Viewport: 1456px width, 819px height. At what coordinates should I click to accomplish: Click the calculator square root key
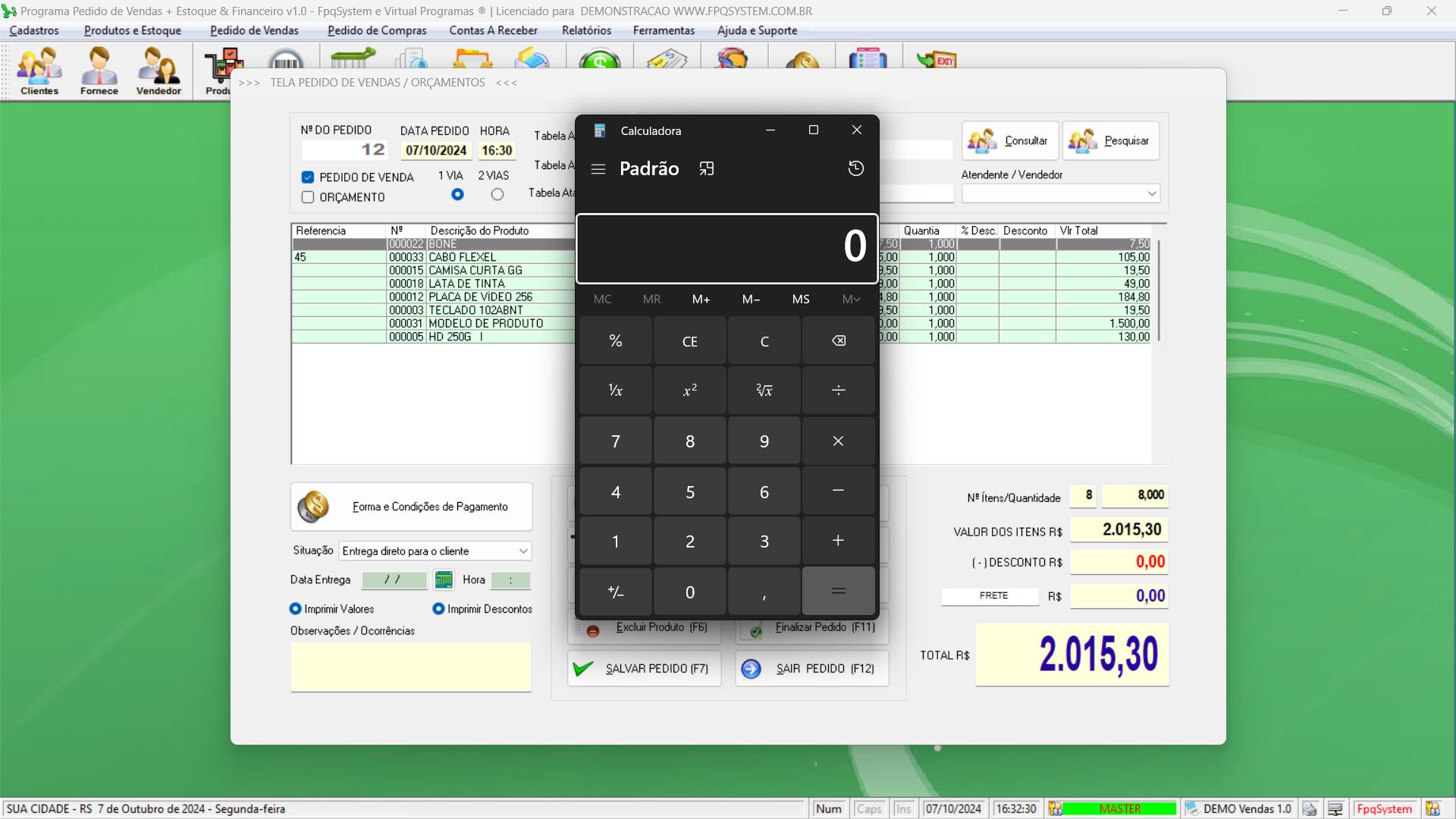click(764, 390)
